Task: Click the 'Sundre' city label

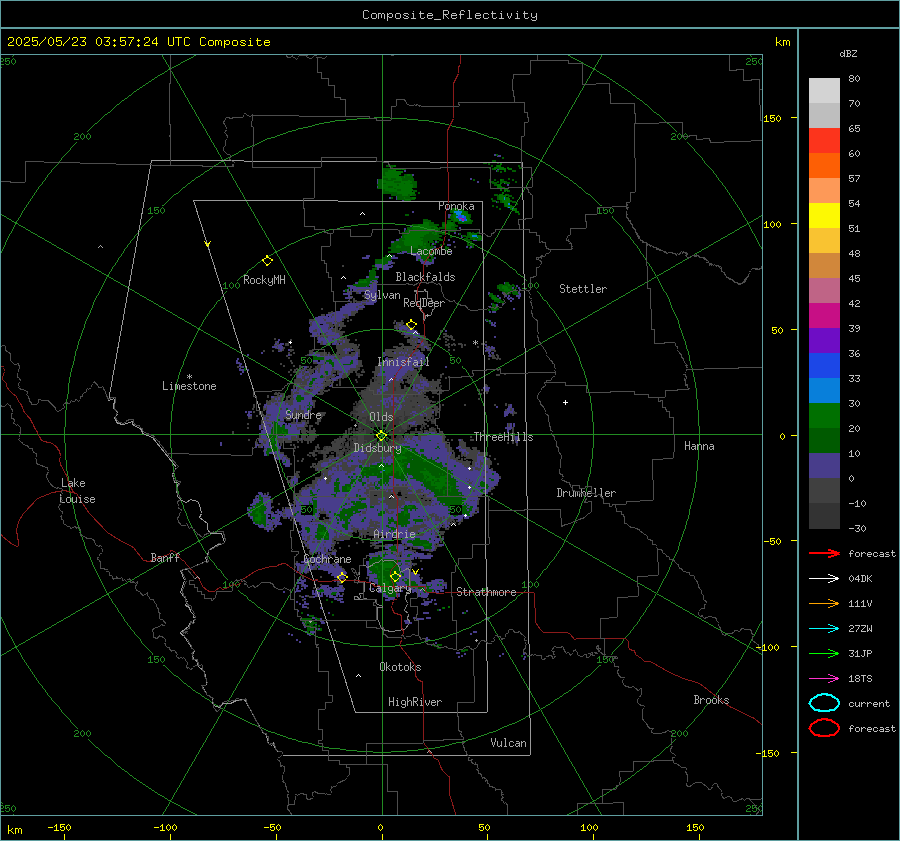Action: 303,414
